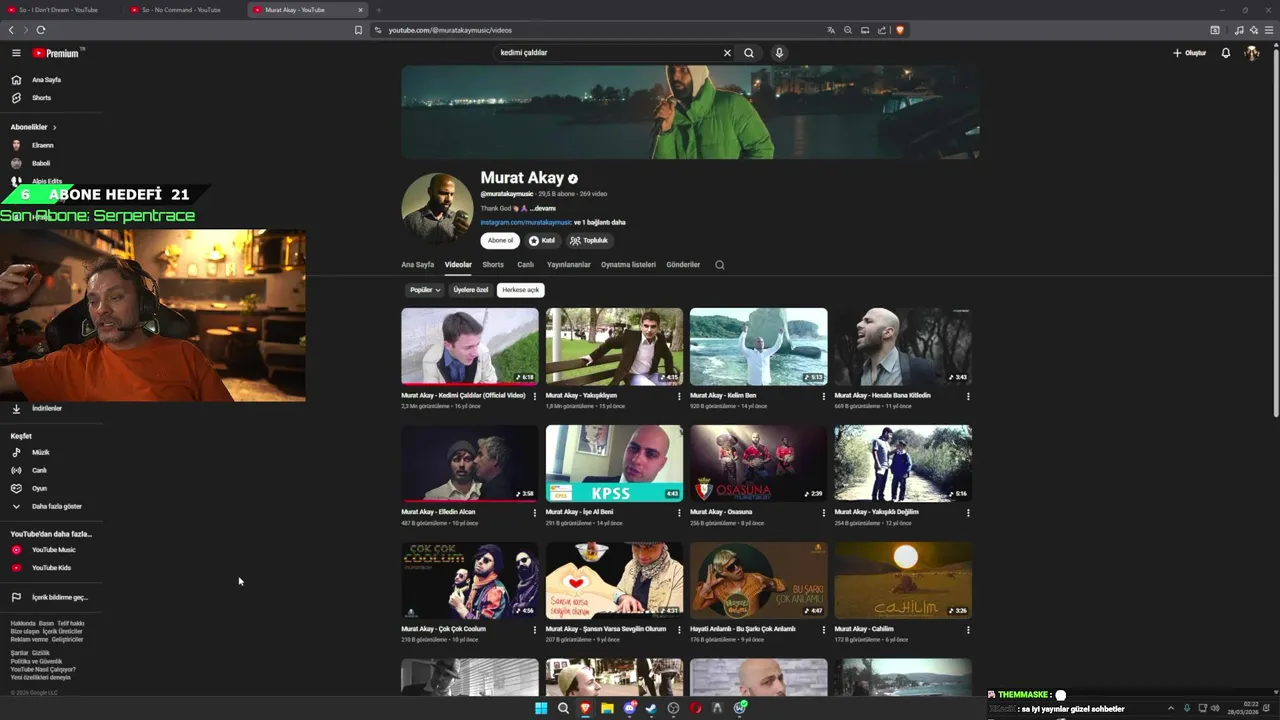Clear the search box text
This screenshot has width=1280, height=720.
point(727,53)
